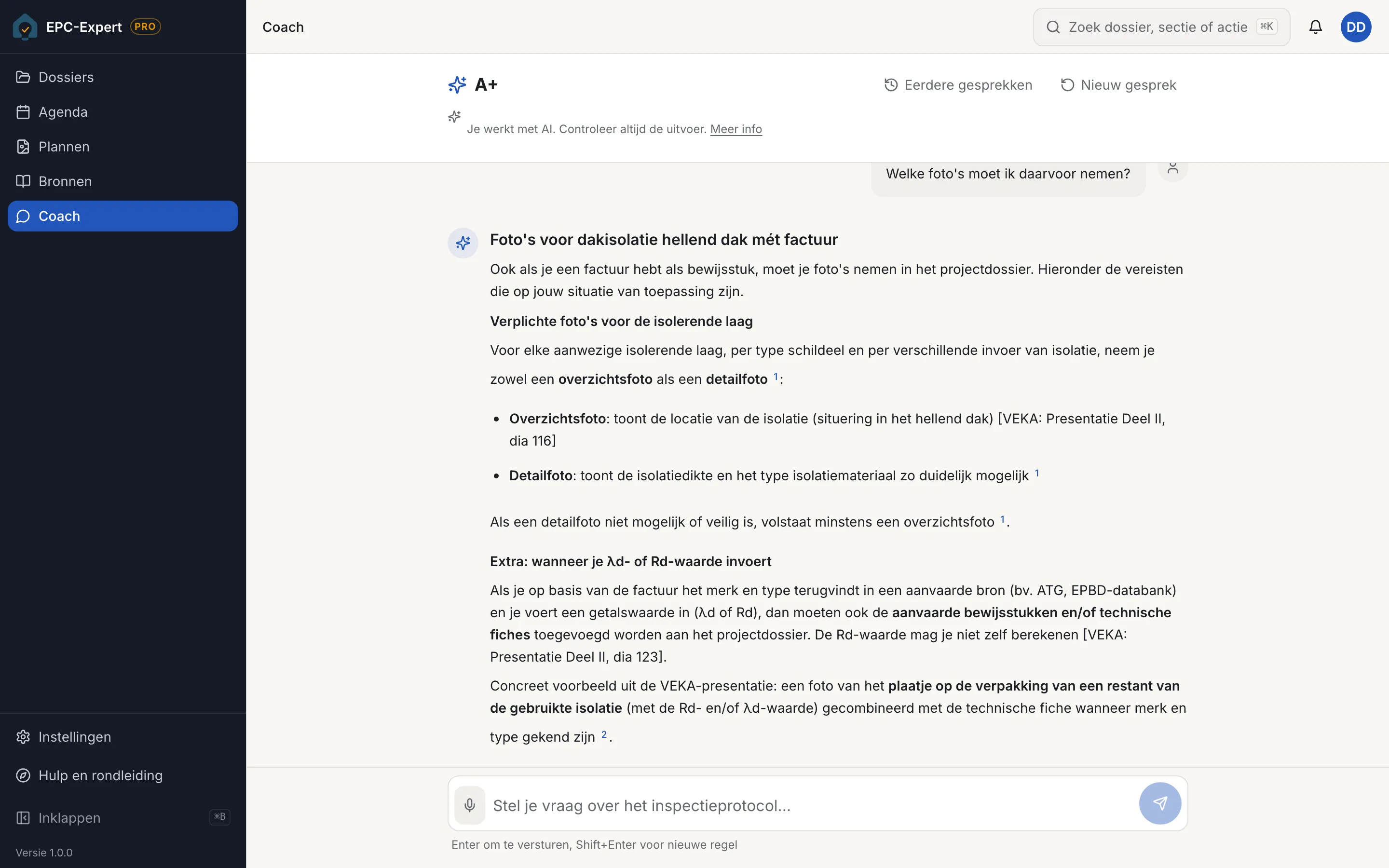This screenshot has height=868, width=1389.
Task: Click the sparkle icon beside A+ title
Action: 457,84
